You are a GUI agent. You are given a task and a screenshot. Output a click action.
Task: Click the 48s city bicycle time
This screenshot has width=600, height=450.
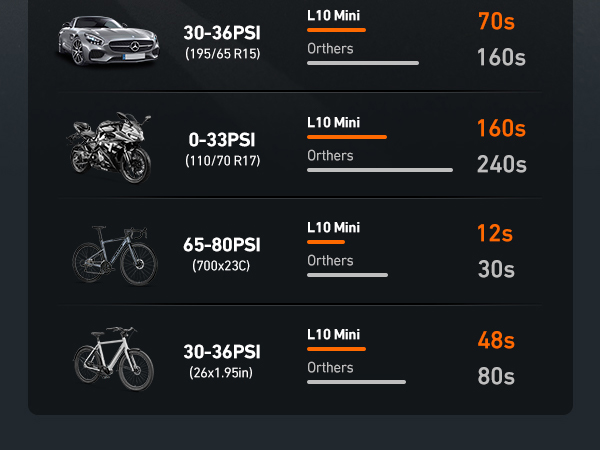(x=496, y=341)
